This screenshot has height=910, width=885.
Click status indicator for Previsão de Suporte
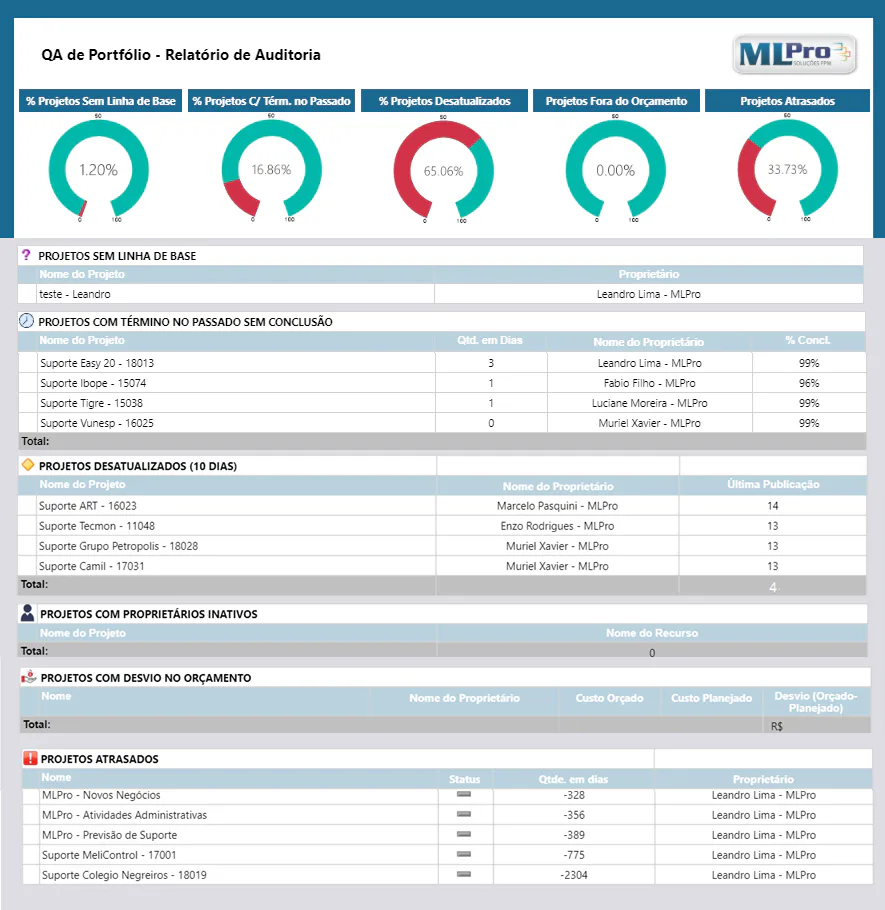tap(464, 834)
